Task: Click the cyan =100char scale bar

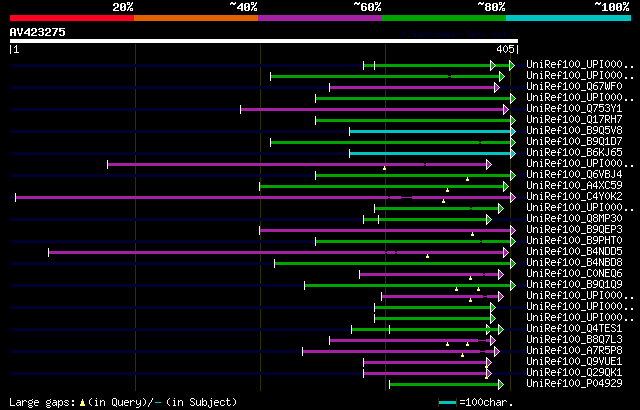Action: click(447, 403)
